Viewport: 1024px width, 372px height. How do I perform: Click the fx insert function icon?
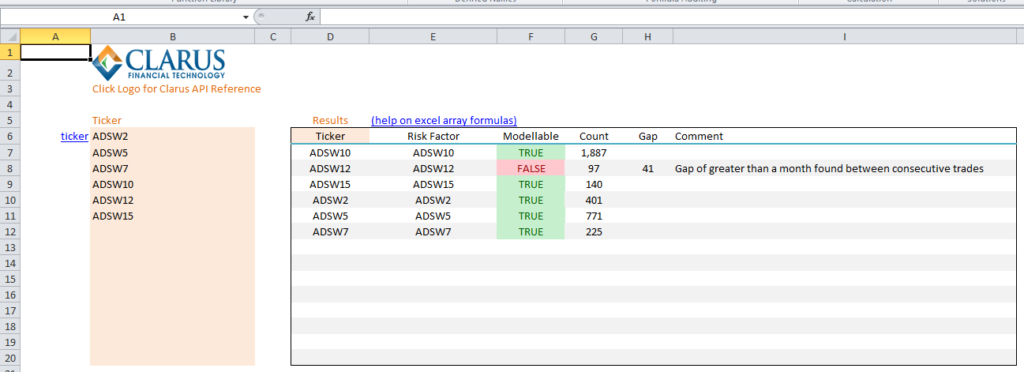pyautogui.click(x=310, y=17)
